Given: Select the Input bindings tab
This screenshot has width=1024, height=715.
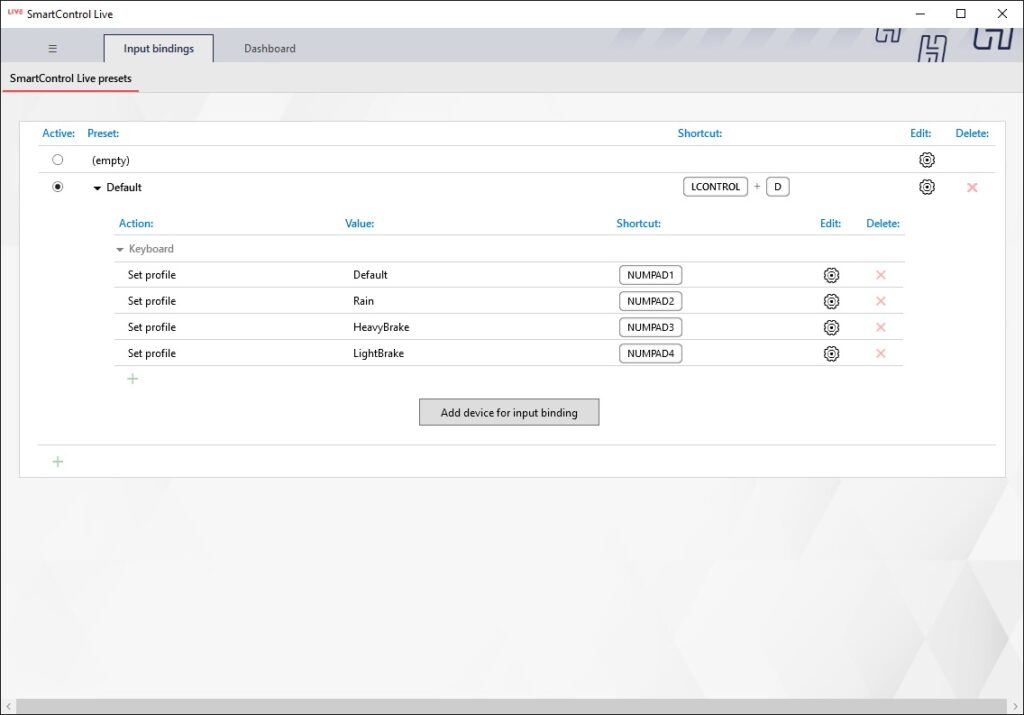Looking at the screenshot, I should click(x=158, y=48).
